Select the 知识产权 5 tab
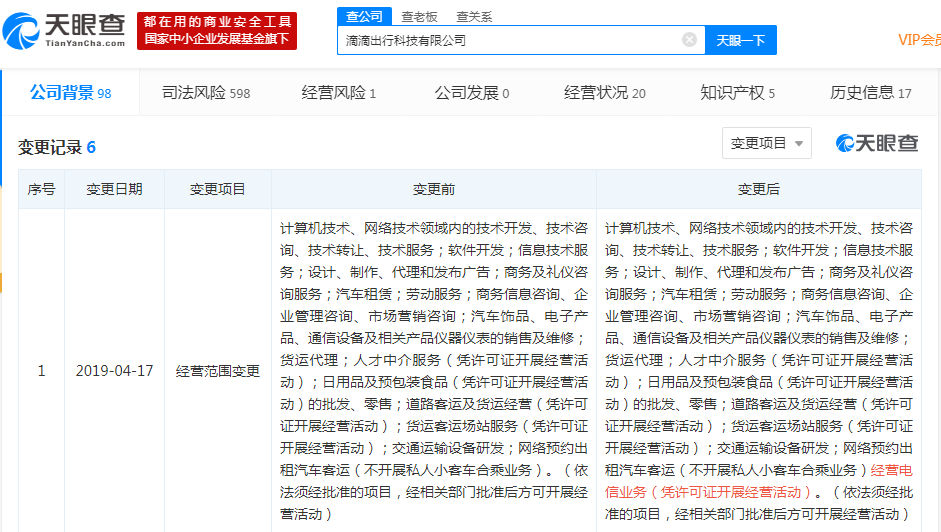941x532 pixels. click(738, 92)
